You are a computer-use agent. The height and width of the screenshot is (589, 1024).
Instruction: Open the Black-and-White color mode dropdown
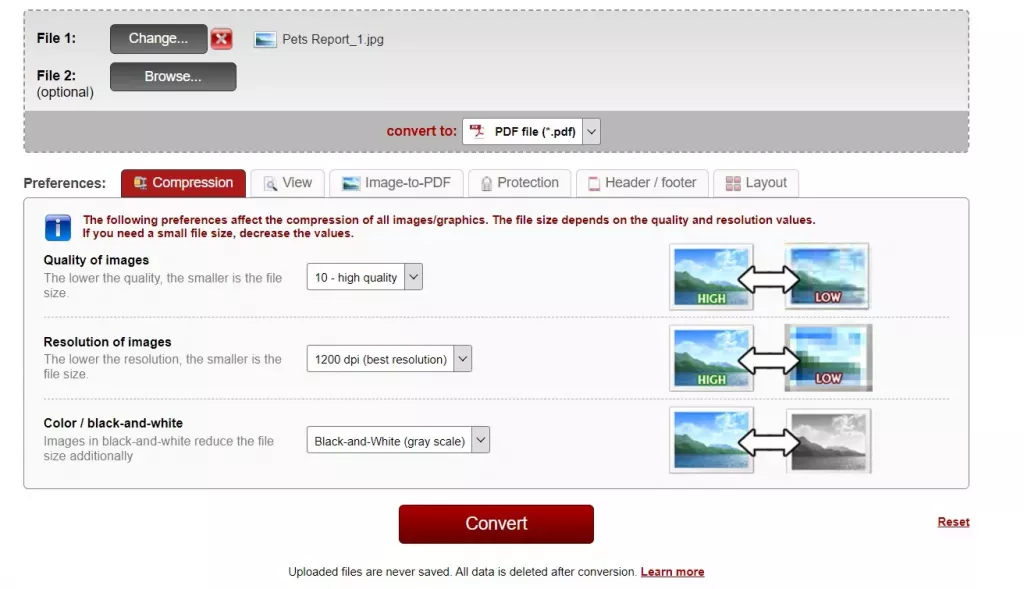pos(398,441)
